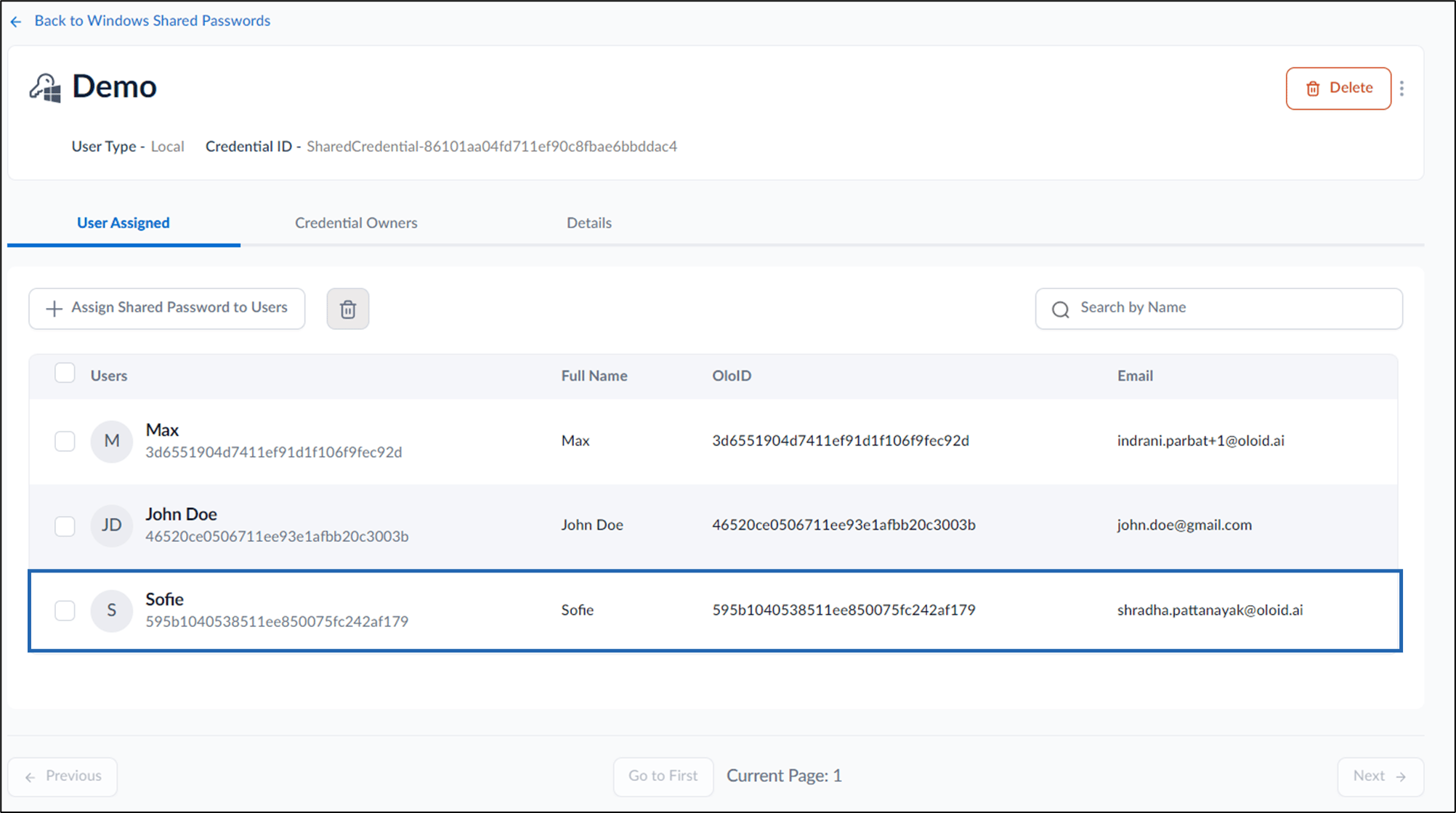Check the select-all Users header checkbox
This screenshot has width=1456, height=813.
click(65, 373)
